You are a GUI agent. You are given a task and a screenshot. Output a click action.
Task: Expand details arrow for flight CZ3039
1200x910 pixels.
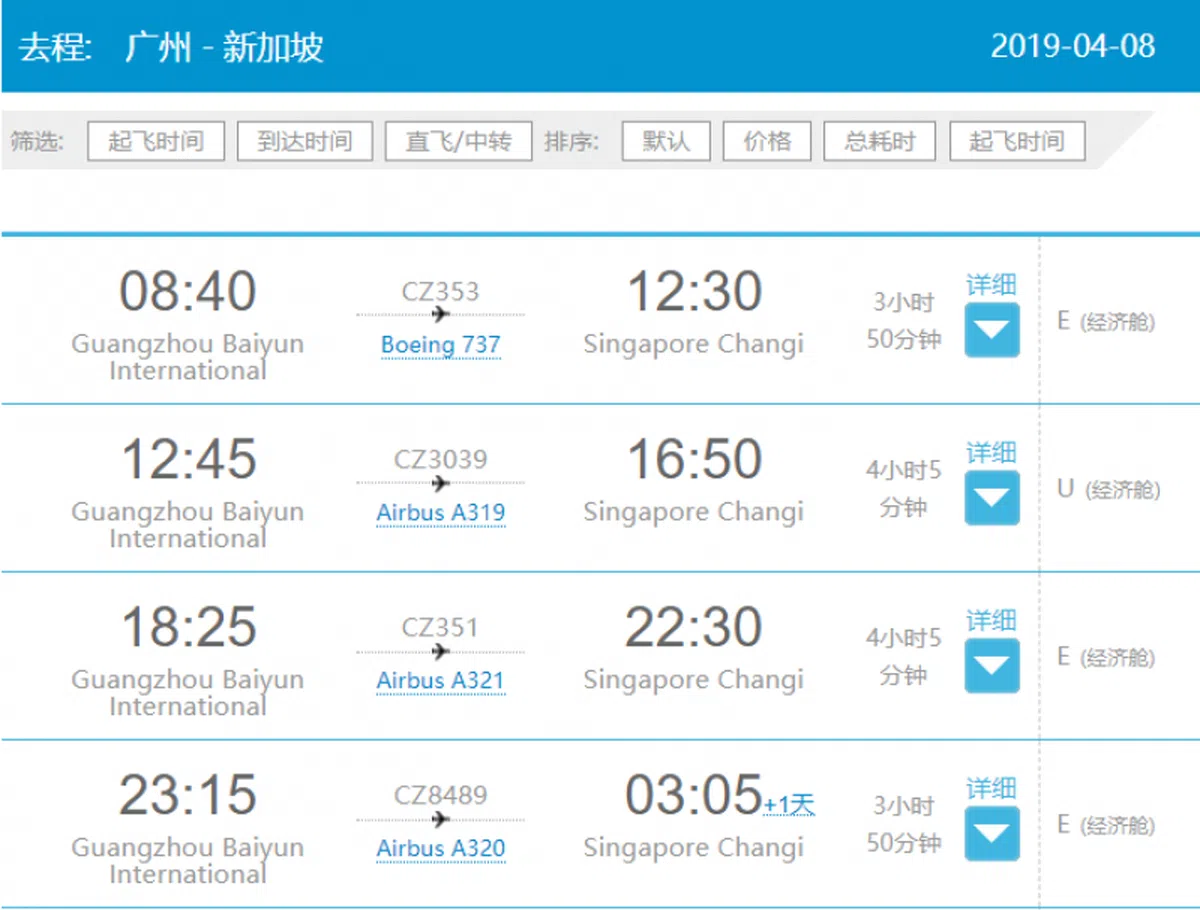[991, 498]
